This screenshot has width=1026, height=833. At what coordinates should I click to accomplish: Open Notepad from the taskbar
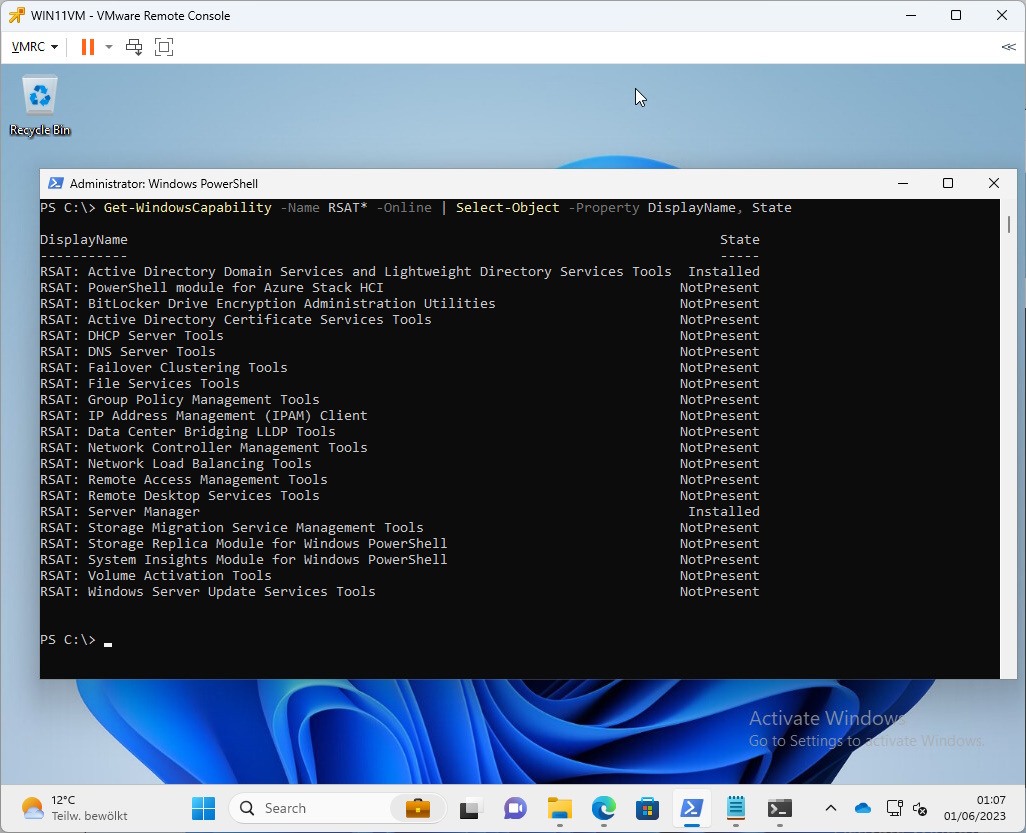point(736,809)
